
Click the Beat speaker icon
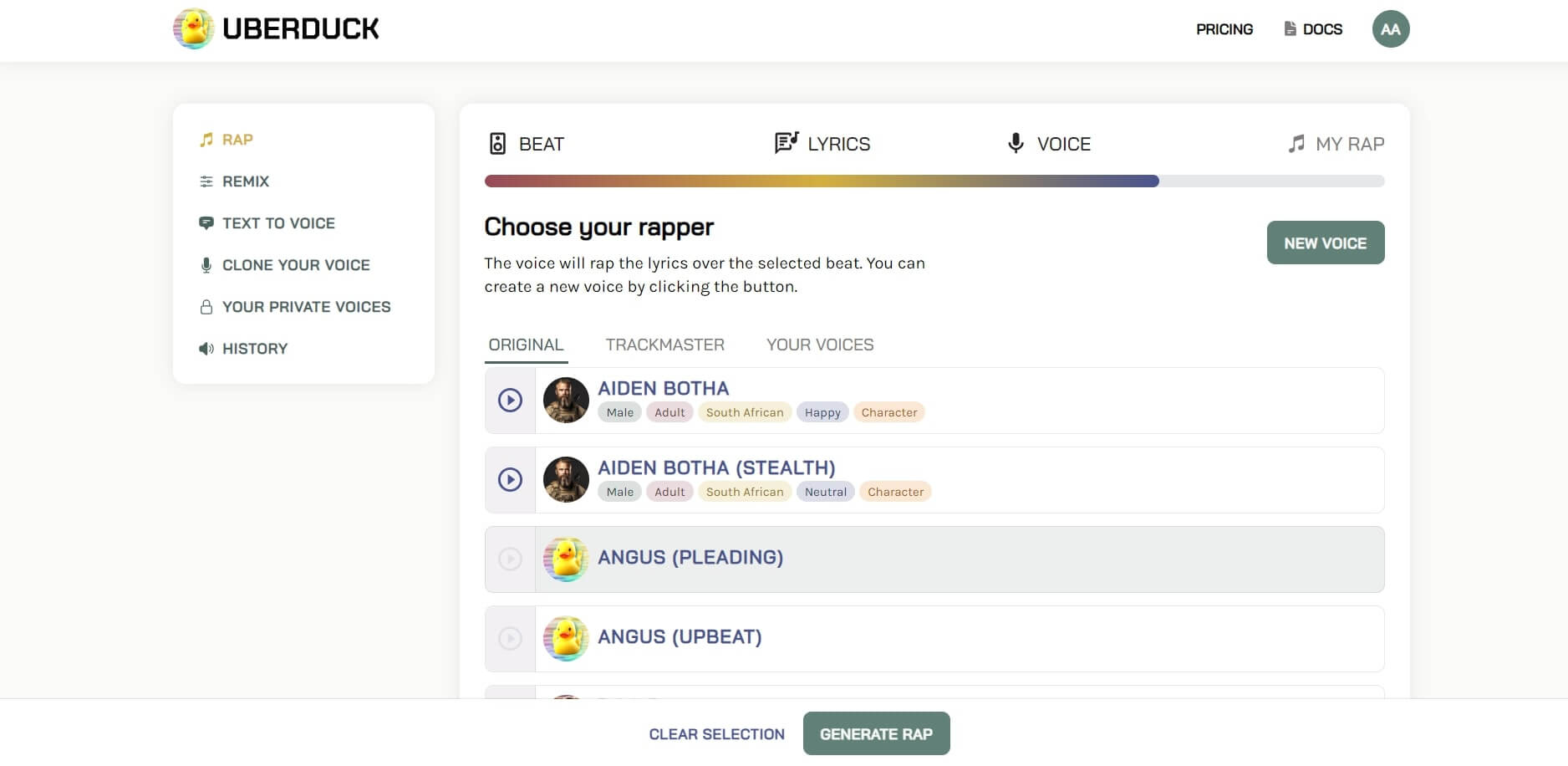498,144
